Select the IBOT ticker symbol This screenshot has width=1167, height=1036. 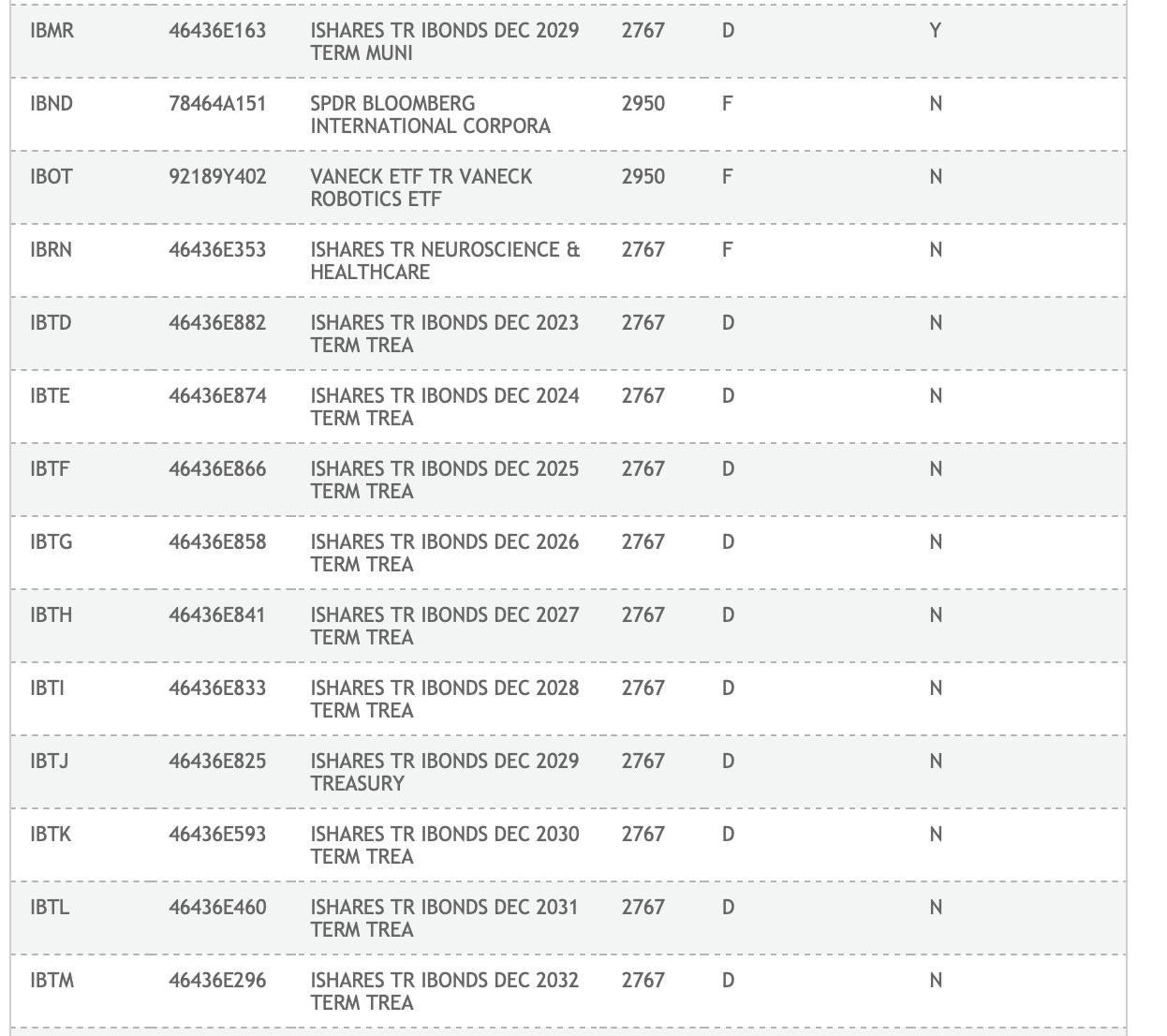click(x=51, y=176)
